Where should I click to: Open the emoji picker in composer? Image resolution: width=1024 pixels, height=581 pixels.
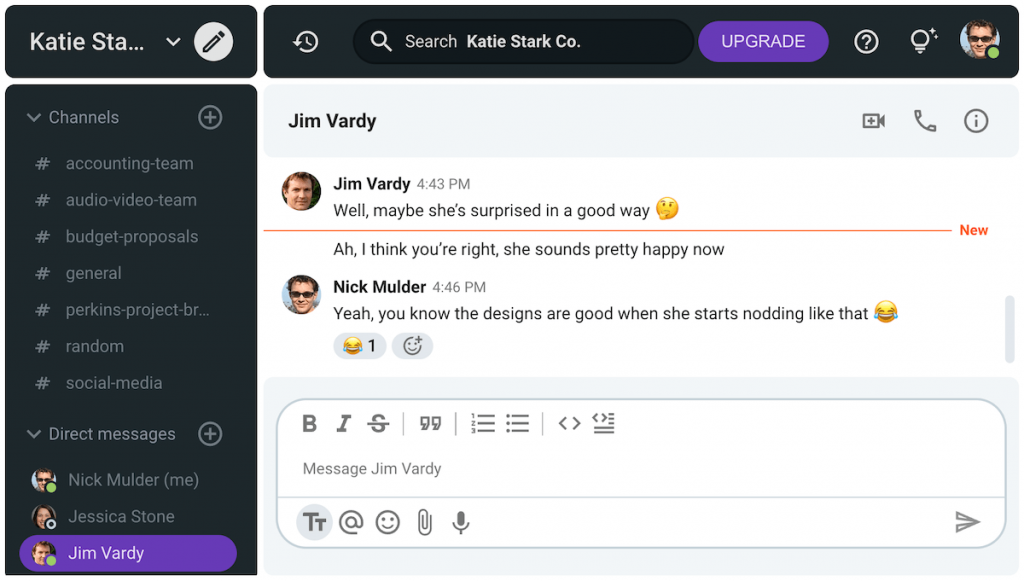(x=387, y=522)
